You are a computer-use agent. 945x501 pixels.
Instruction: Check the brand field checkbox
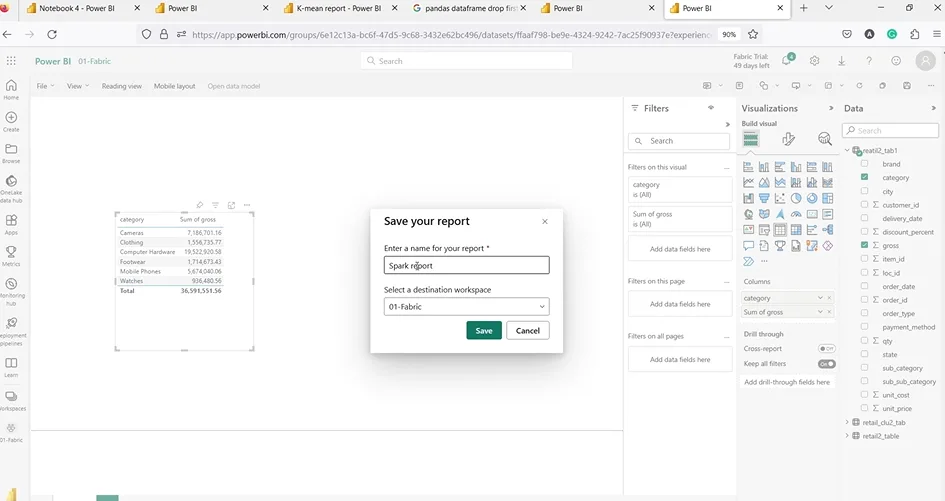tap(865, 163)
